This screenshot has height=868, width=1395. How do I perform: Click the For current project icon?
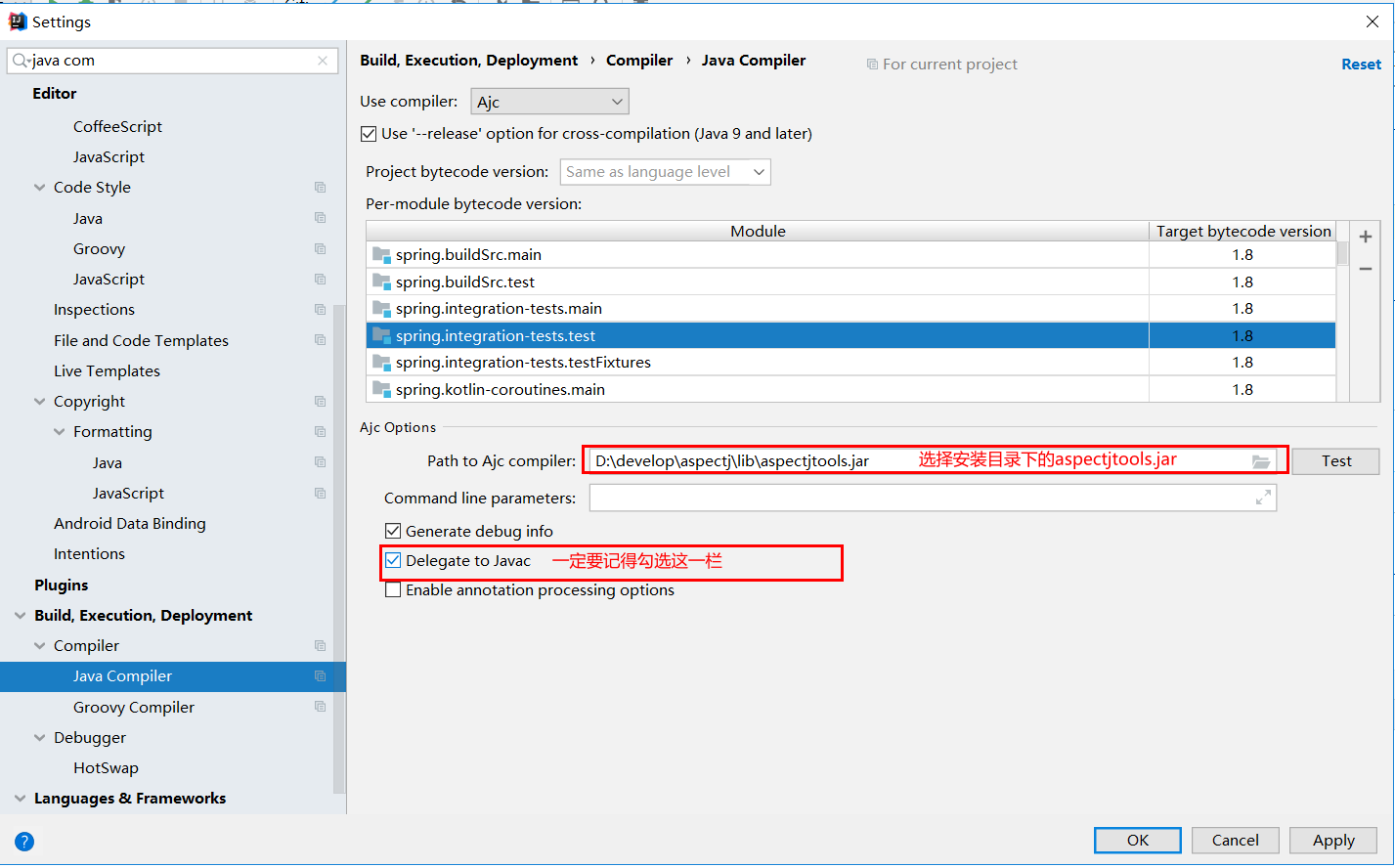(x=872, y=64)
